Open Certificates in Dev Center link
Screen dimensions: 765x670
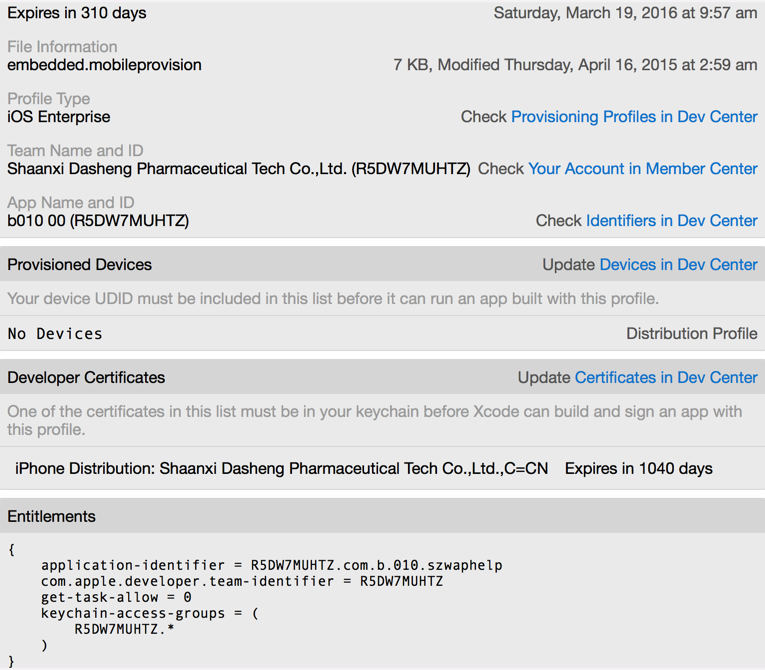click(666, 377)
